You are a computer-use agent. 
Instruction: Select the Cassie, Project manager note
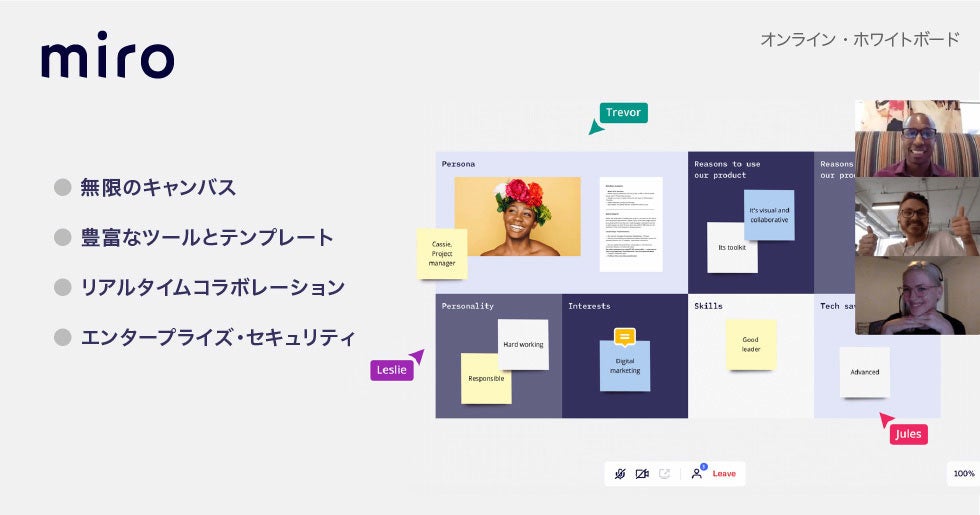tap(442, 254)
